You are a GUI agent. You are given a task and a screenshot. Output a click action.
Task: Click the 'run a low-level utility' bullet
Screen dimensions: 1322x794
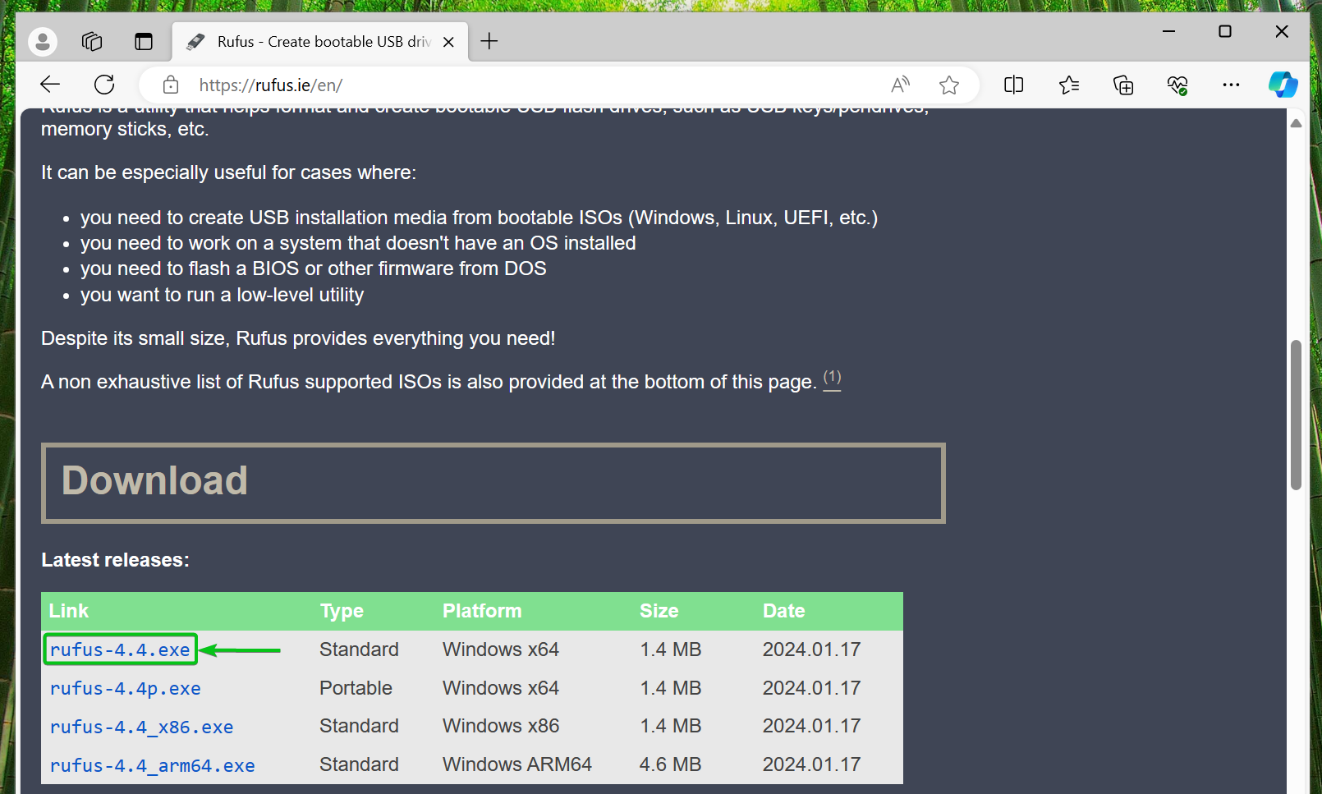(x=222, y=295)
